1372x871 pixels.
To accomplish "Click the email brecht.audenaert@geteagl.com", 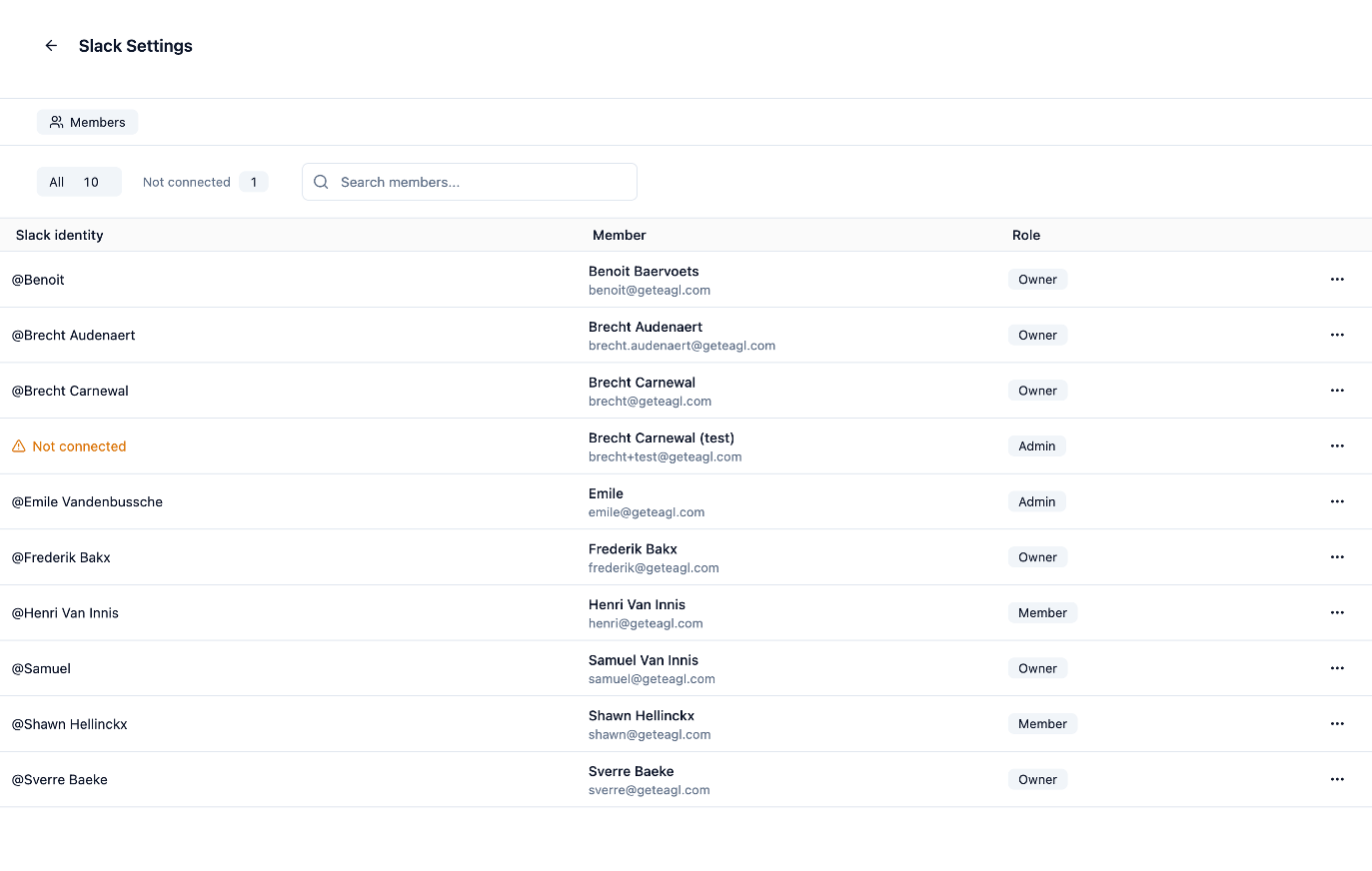I will point(682,346).
